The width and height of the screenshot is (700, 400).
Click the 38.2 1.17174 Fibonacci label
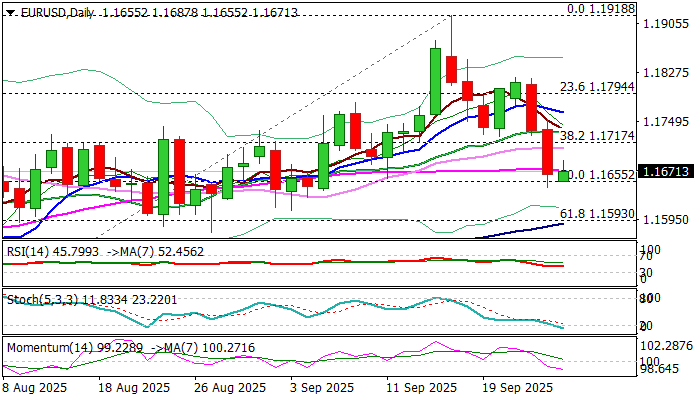click(597, 134)
